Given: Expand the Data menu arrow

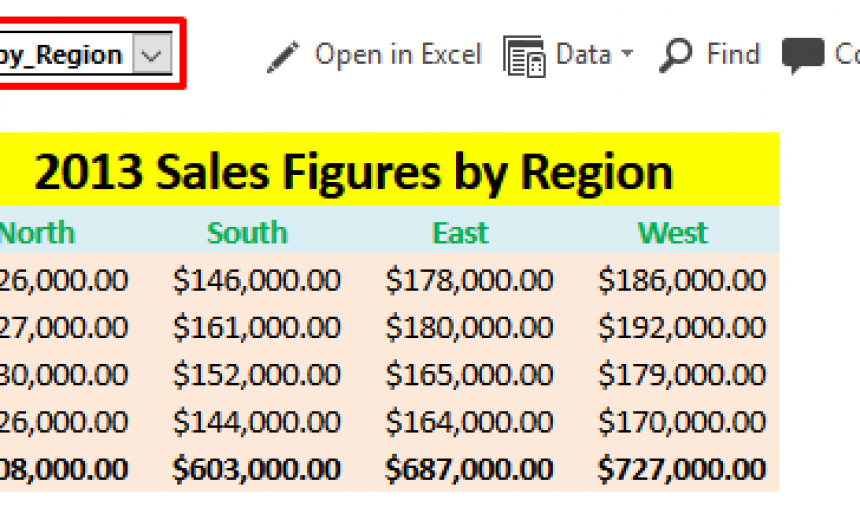Looking at the screenshot, I should pyautogui.click(x=627, y=53).
